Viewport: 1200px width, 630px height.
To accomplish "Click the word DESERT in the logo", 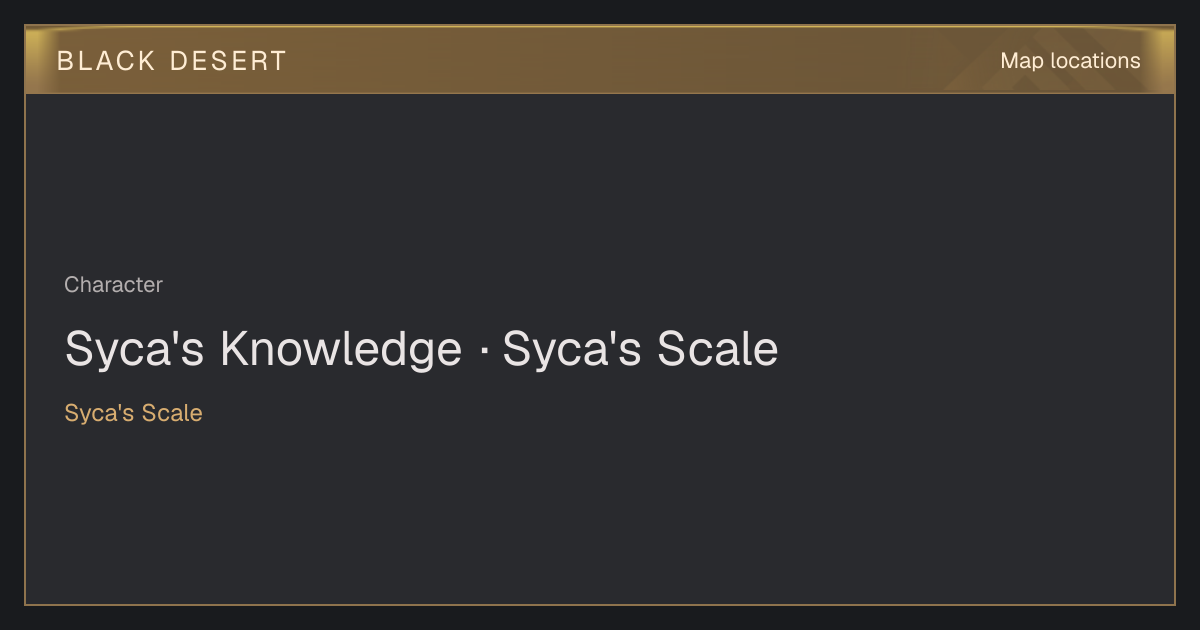I will point(229,61).
